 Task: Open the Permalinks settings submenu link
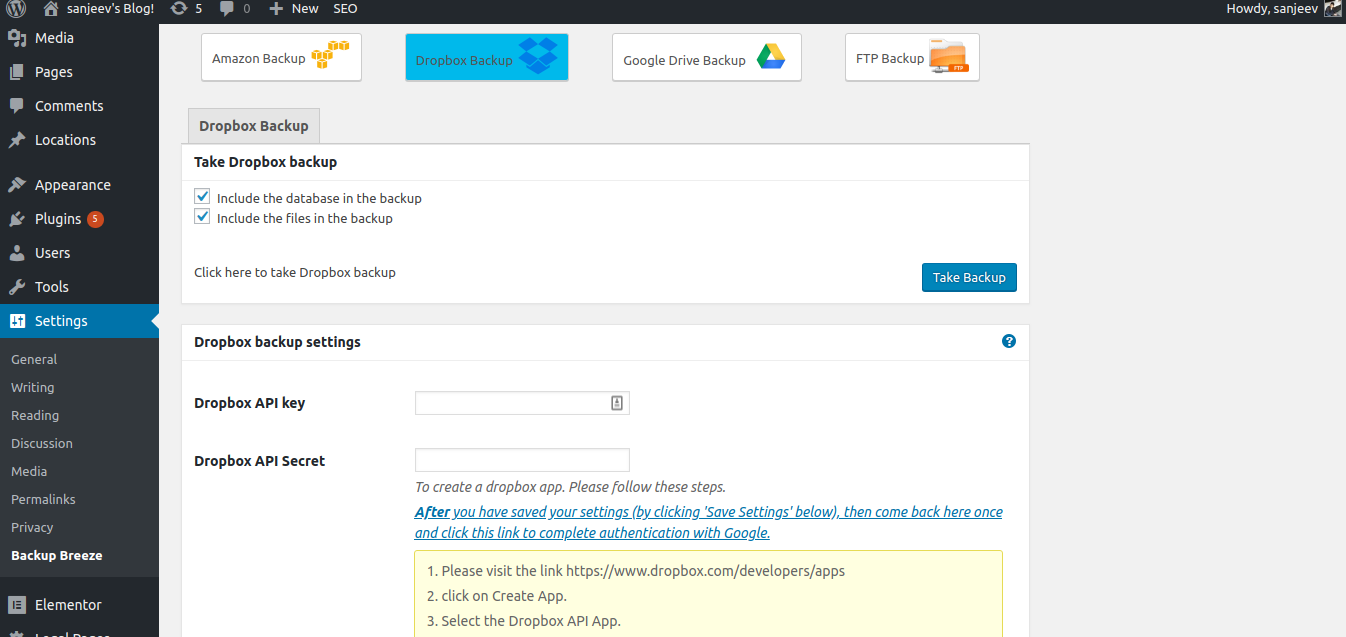(43, 499)
